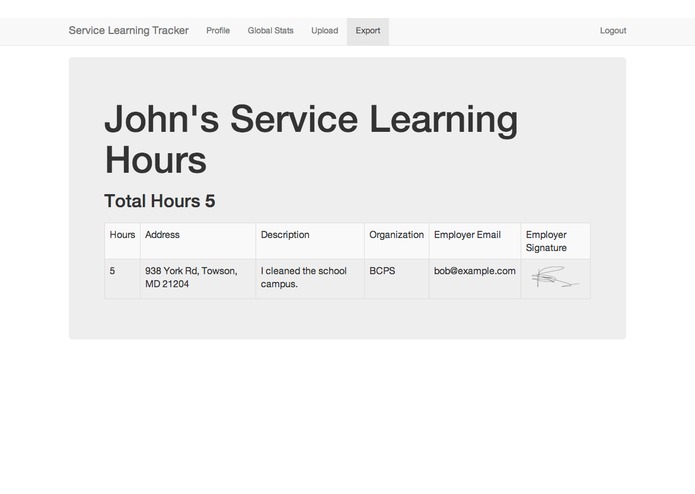Screen dimensions: 695x494
Task: Click the bob@example.com email cell
Action: pos(475,279)
